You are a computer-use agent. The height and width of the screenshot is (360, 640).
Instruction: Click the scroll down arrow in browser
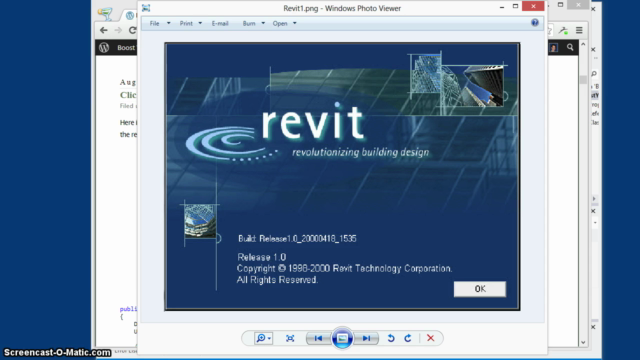coord(583,342)
